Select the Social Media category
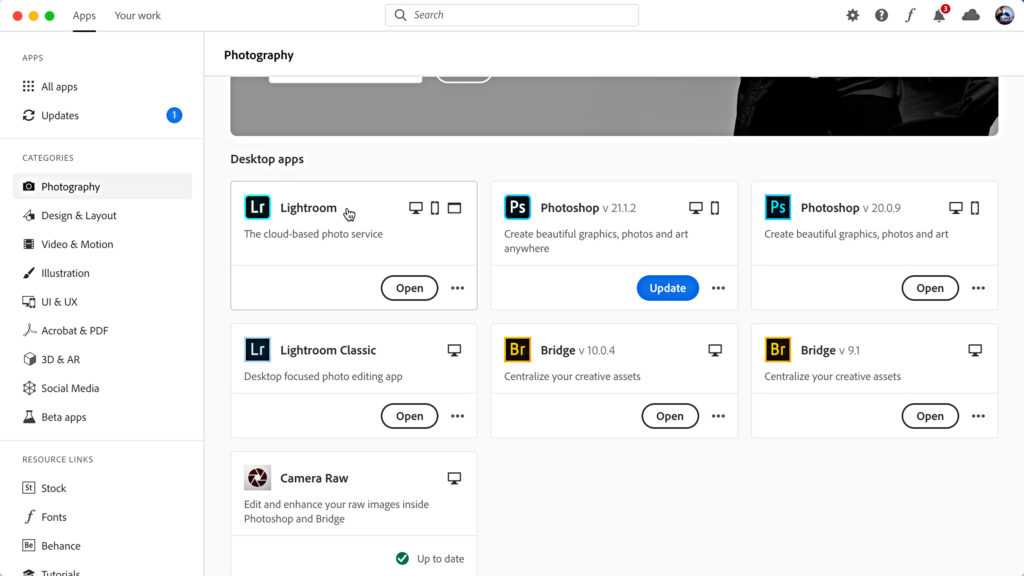 point(102,388)
